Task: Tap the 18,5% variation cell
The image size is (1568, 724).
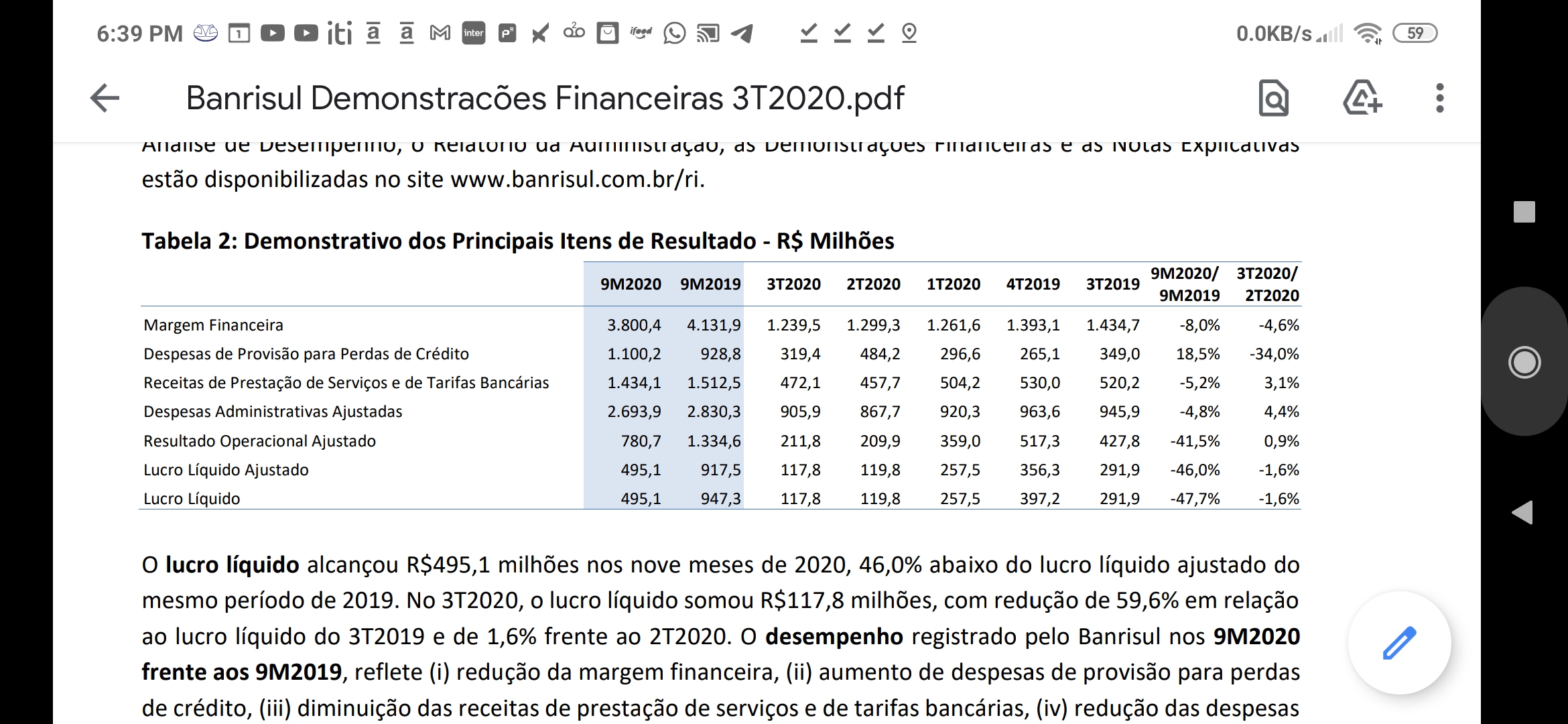Action: 1198,354
